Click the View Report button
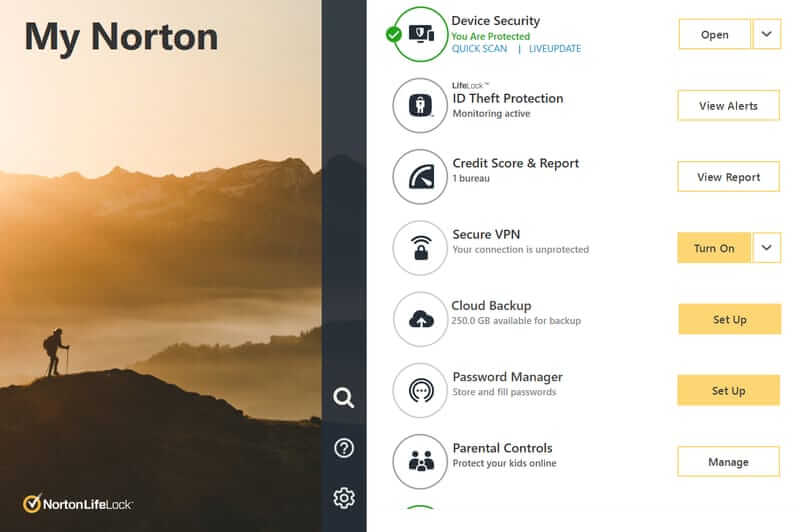The image size is (800, 532). 729,177
